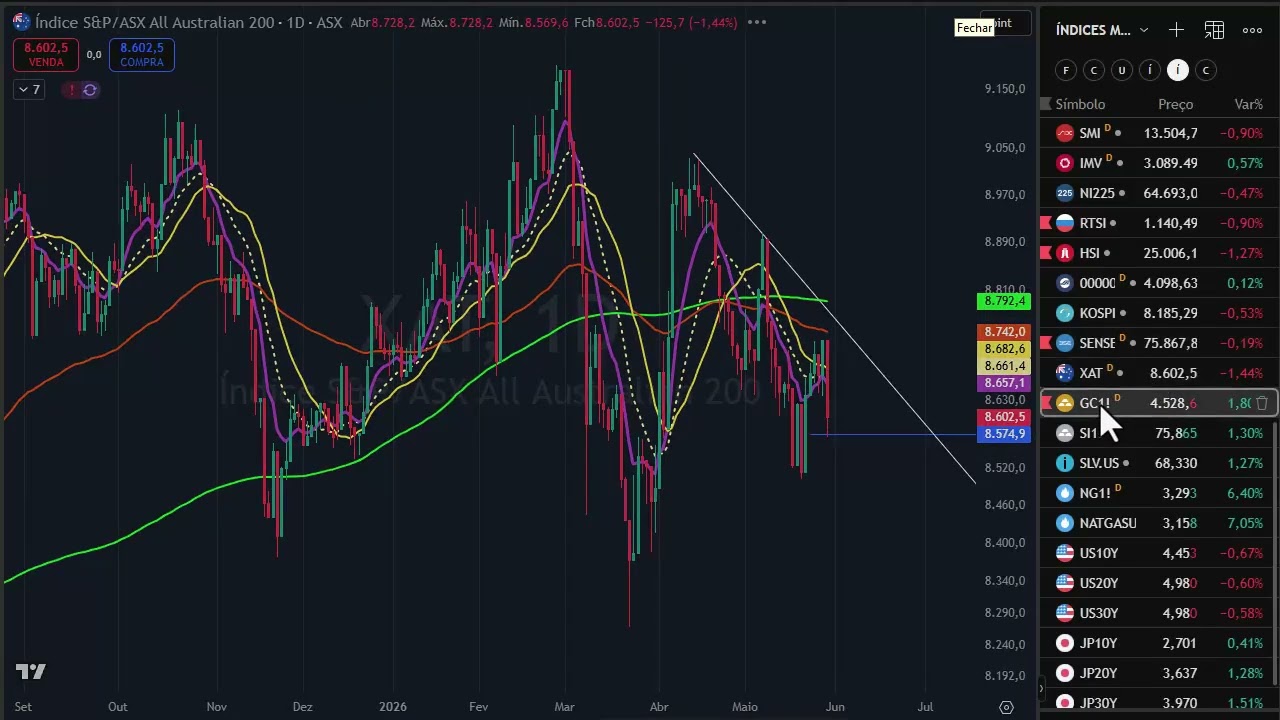Click the purple refresh indicator icon

click(90, 90)
